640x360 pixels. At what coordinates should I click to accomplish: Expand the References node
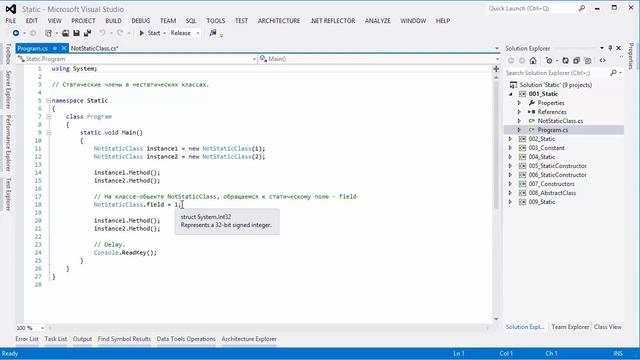[x=519, y=112]
